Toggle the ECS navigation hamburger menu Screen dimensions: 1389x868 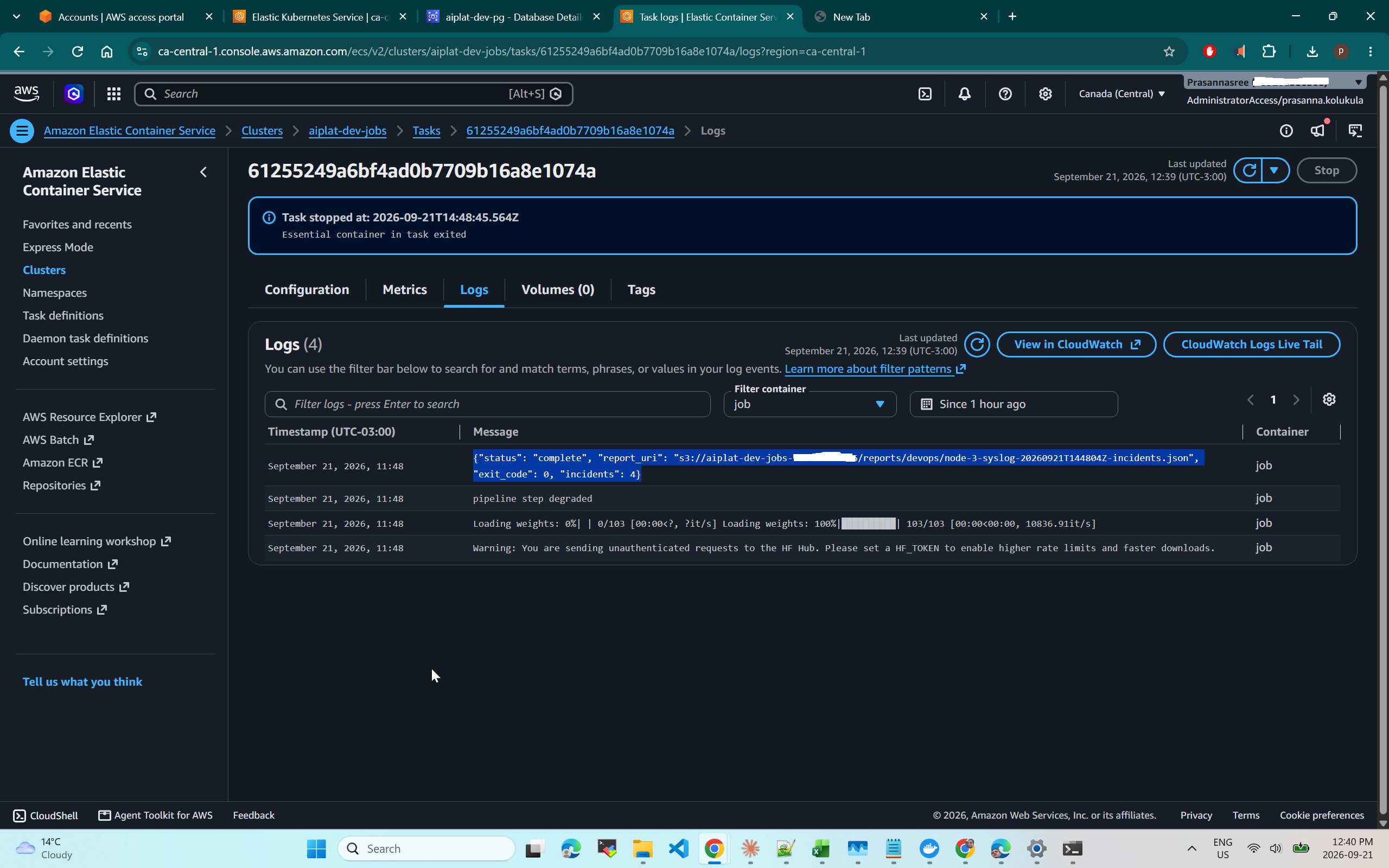pos(22,131)
